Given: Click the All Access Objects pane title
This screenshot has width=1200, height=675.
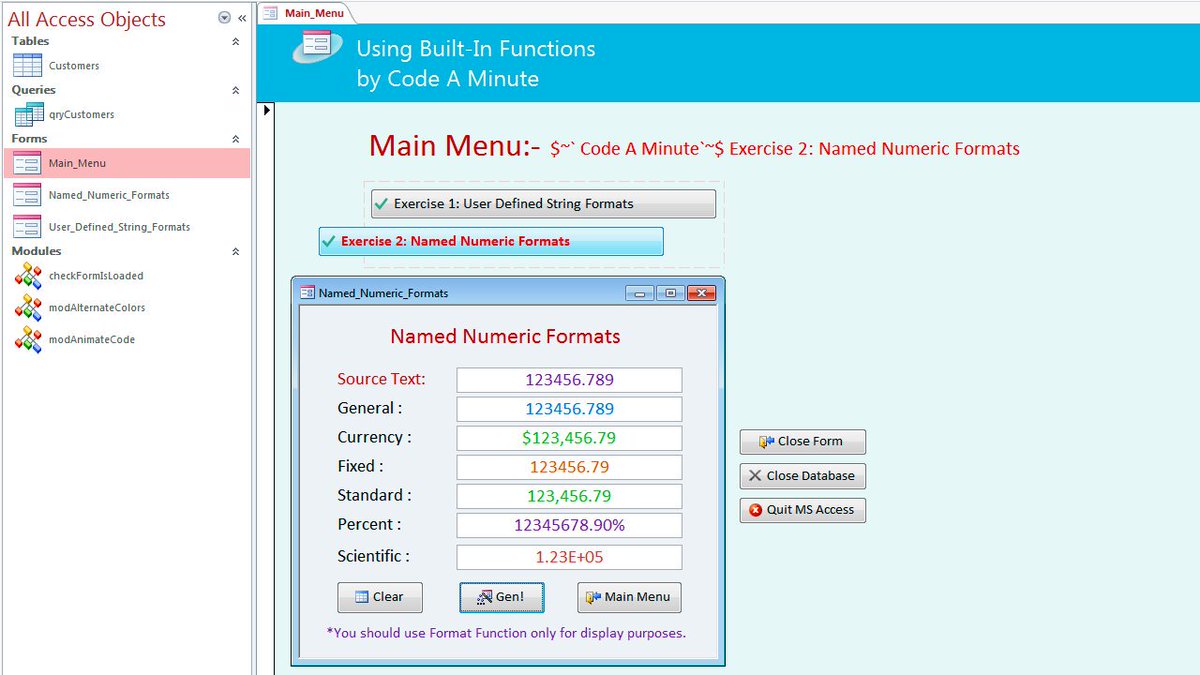Looking at the screenshot, I should pos(87,19).
